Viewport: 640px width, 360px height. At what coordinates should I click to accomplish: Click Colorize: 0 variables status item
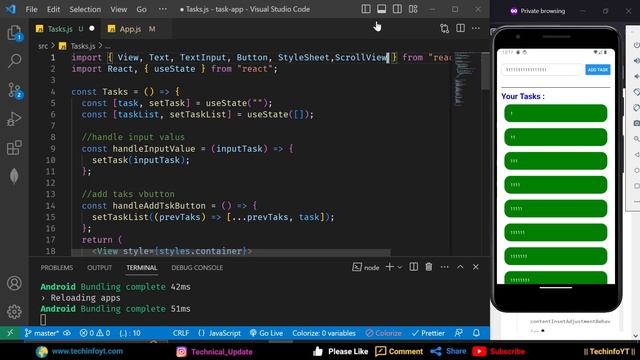coord(324,333)
